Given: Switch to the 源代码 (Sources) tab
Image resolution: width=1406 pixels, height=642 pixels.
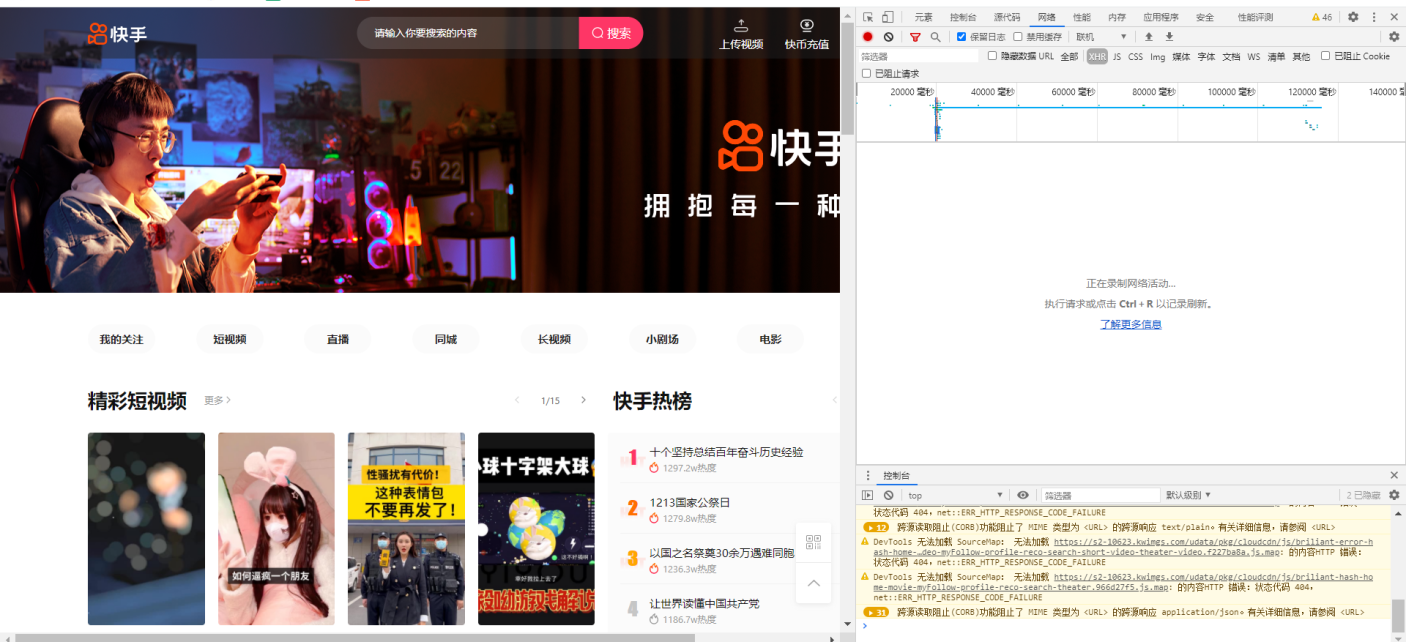Looking at the screenshot, I should 1007,17.
